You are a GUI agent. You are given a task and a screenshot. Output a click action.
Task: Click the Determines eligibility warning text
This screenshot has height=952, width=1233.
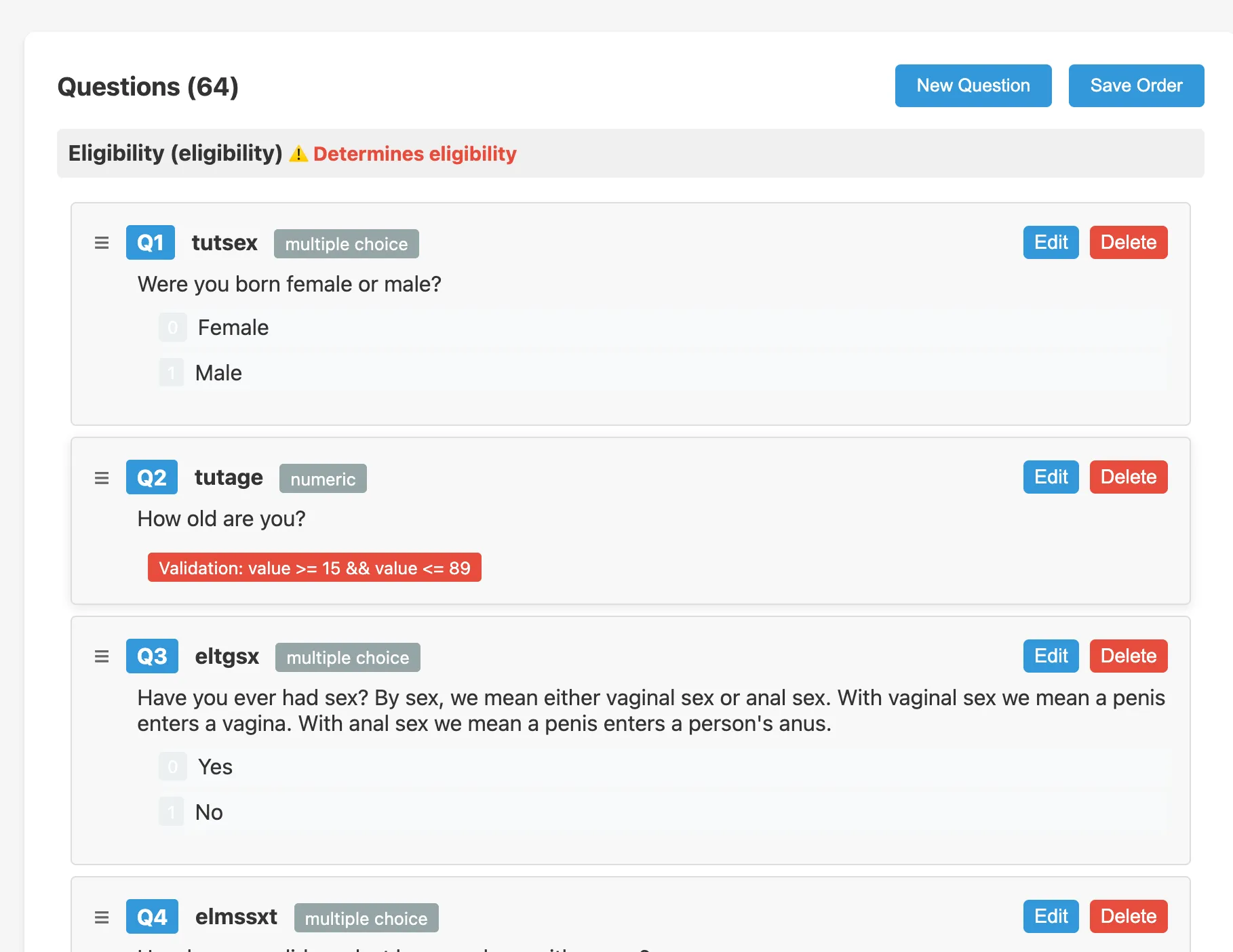414,154
